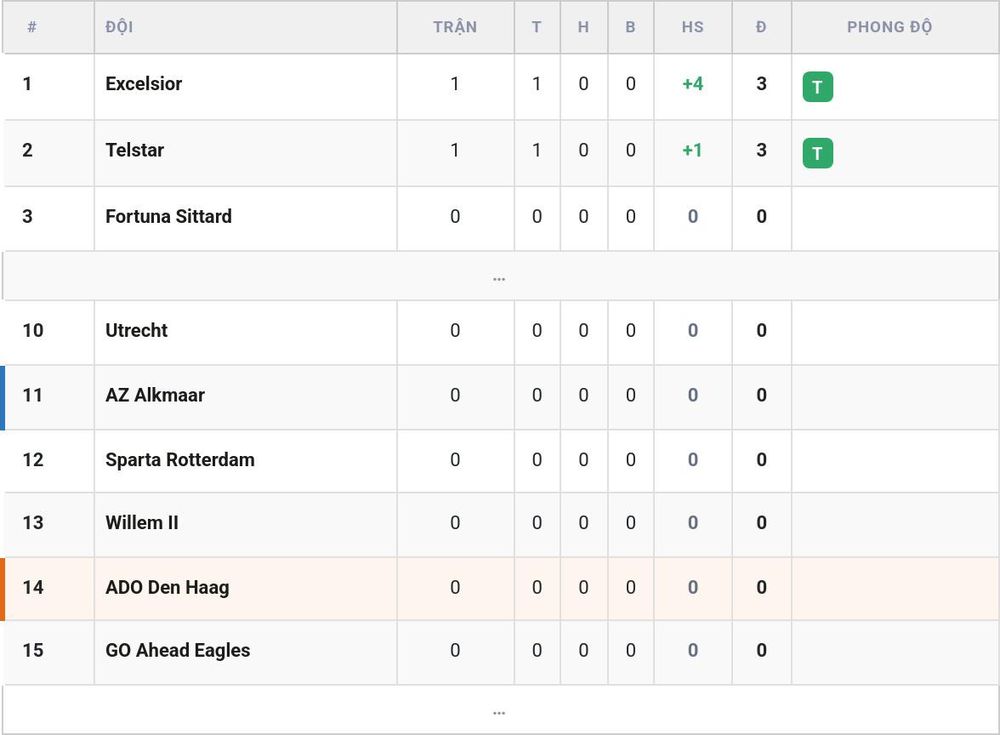Image resolution: width=1000 pixels, height=735 pixels.
Task: Open the GO Ahead Eagles team link
Action: 177,650
